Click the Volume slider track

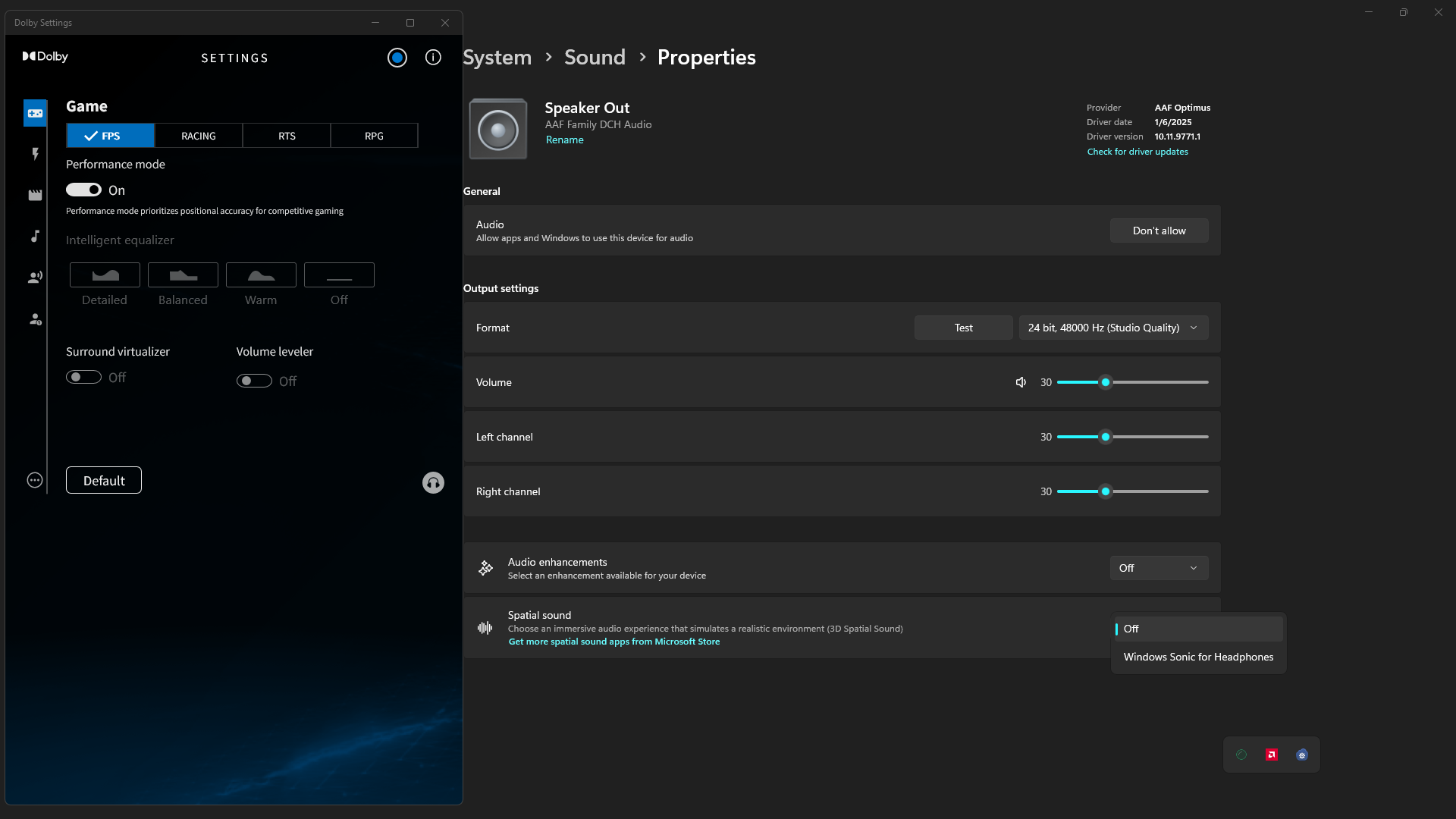coord(1132,382)
